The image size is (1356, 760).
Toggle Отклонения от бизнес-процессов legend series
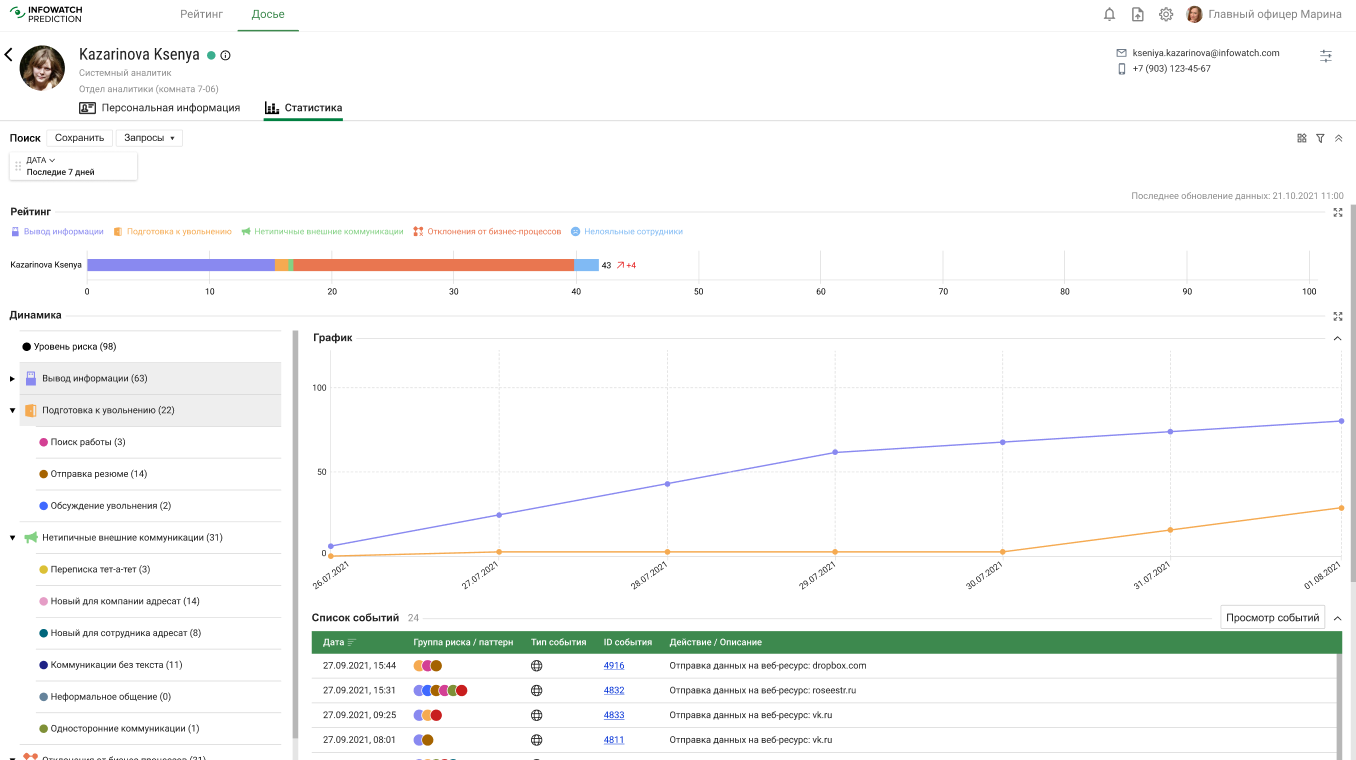coord(487,231)
